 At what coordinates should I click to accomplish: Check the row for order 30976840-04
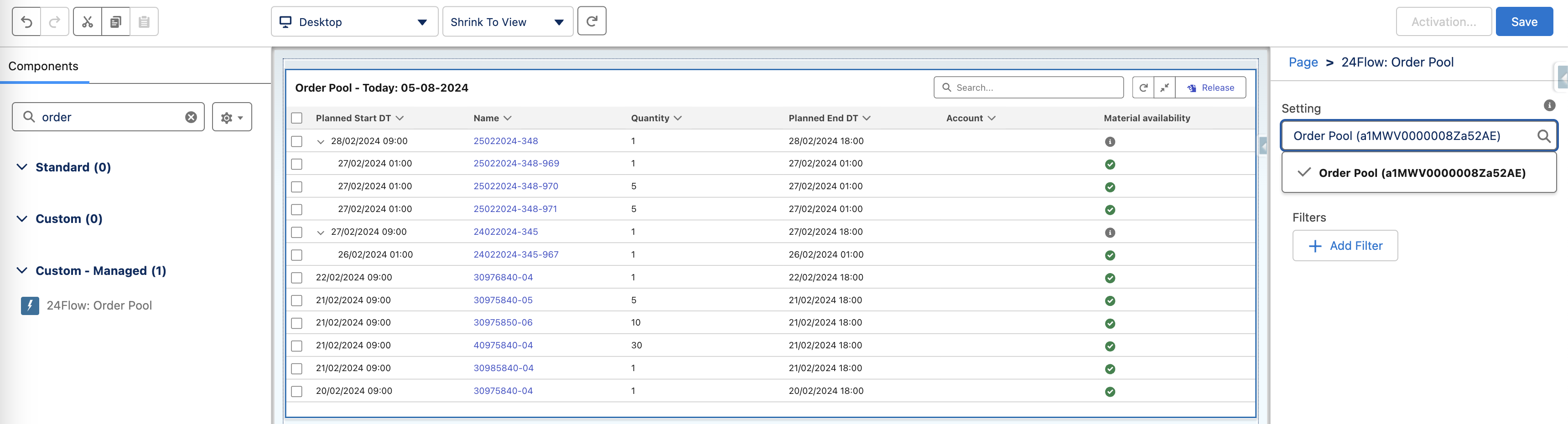click(296, 278)
